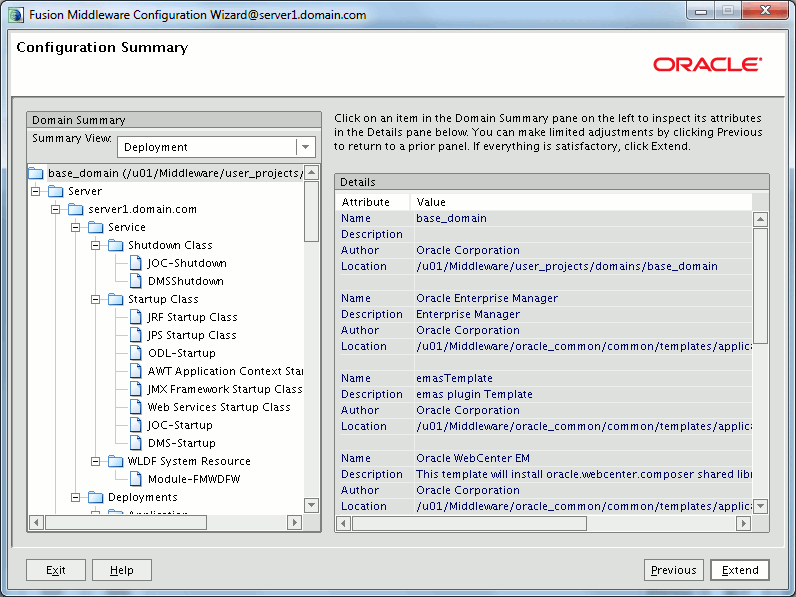
Task: Collapse the Startup Class node
Action: point(95,299)
